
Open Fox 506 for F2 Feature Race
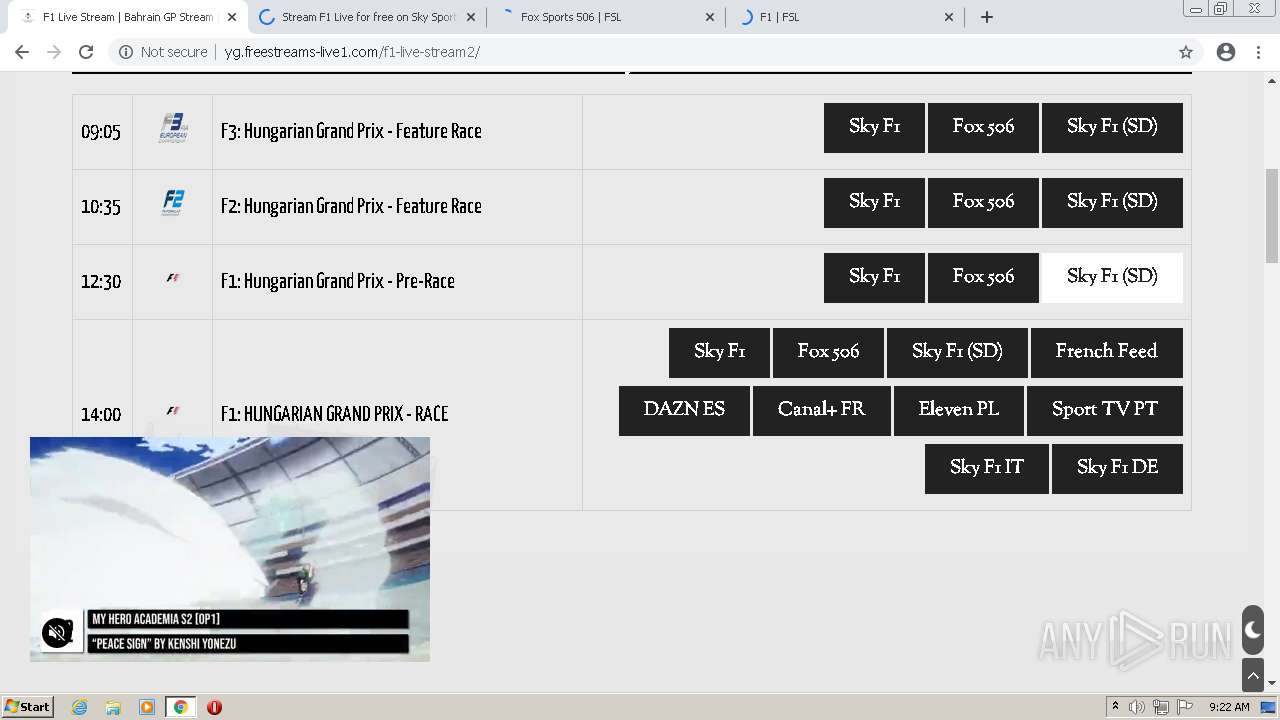point(983,202)
